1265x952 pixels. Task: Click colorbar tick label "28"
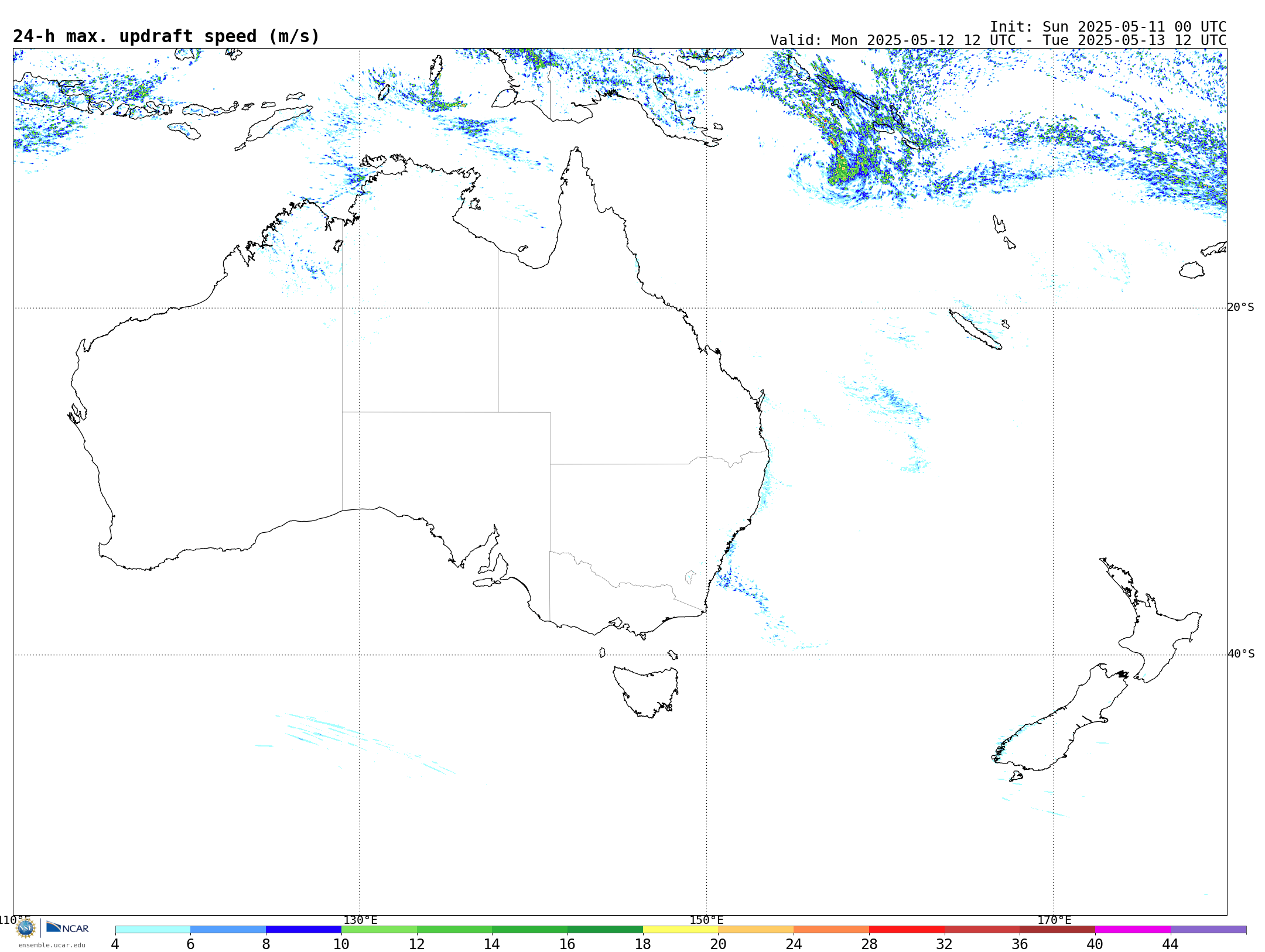[869, 944]
